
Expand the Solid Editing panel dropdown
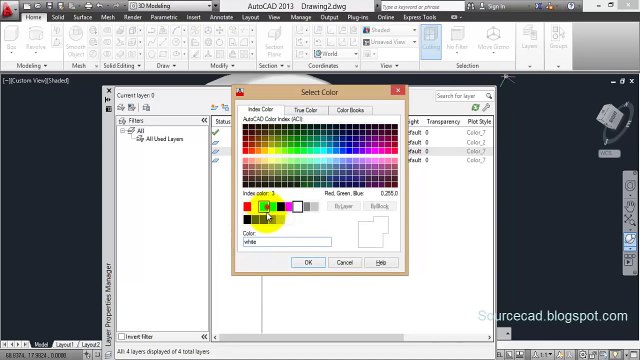tap(122, 66)
